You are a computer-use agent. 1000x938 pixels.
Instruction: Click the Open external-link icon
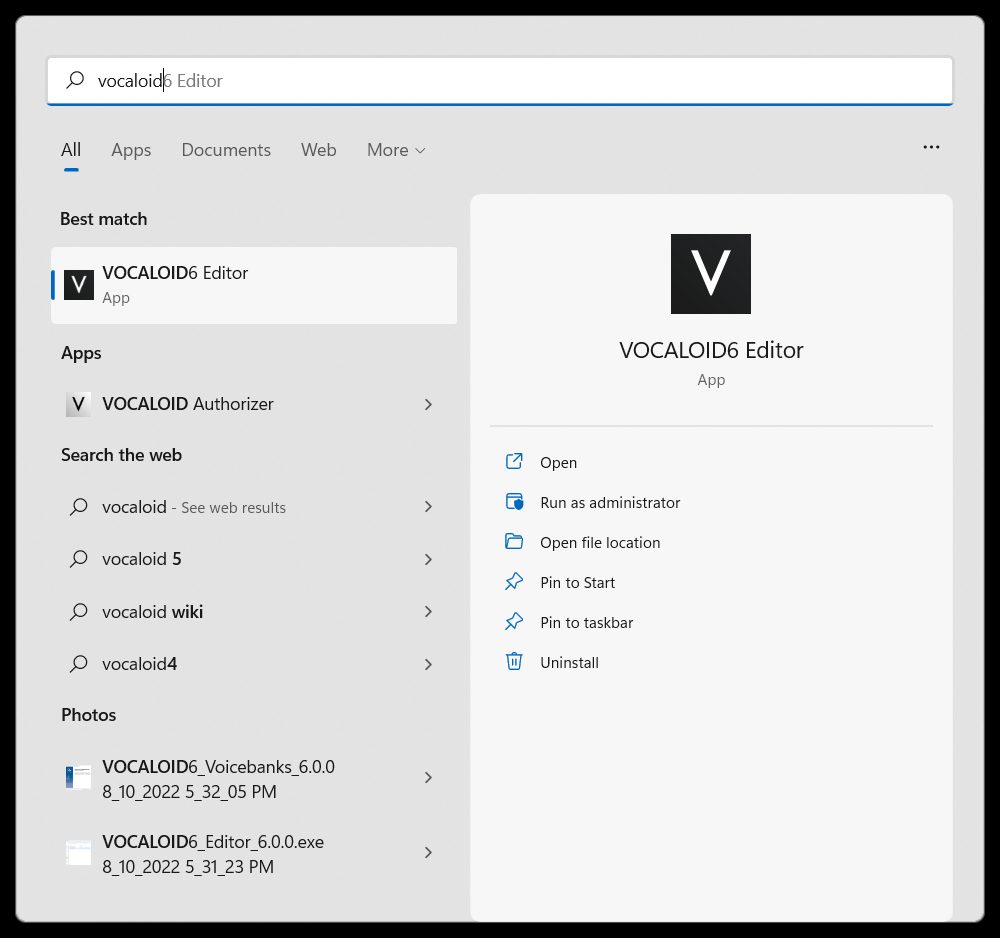514,462
